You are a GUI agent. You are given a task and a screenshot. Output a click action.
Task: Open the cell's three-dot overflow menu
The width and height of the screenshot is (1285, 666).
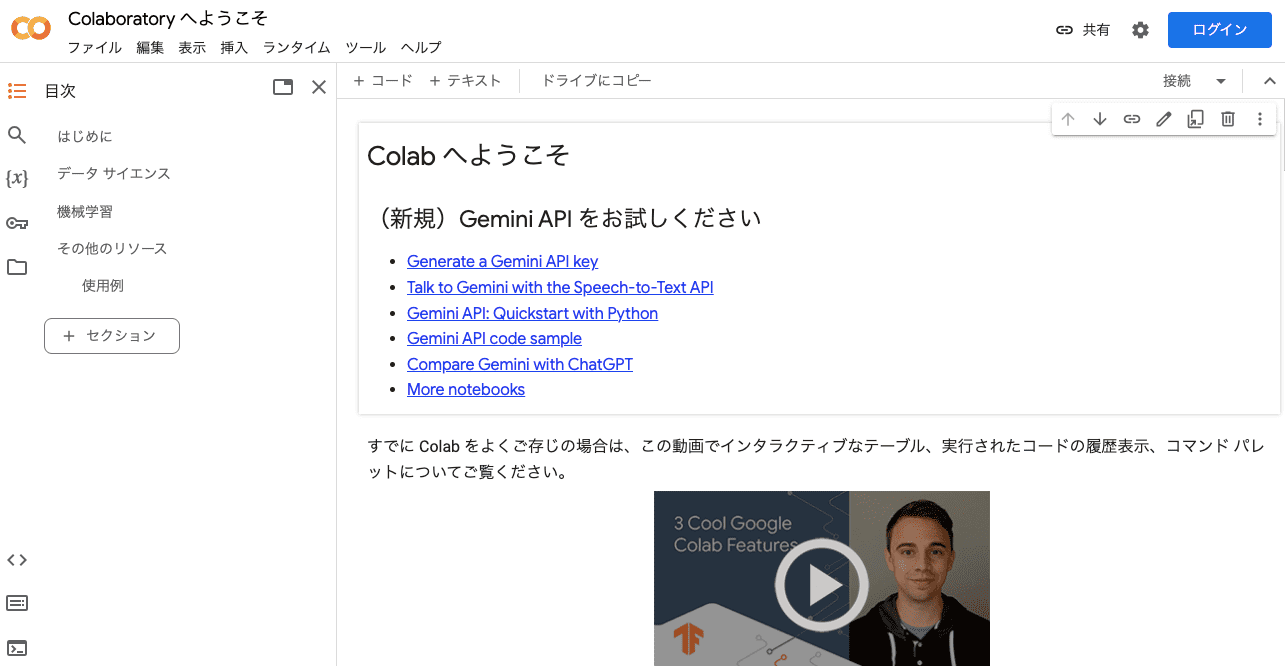click(x=1259, y=118)
